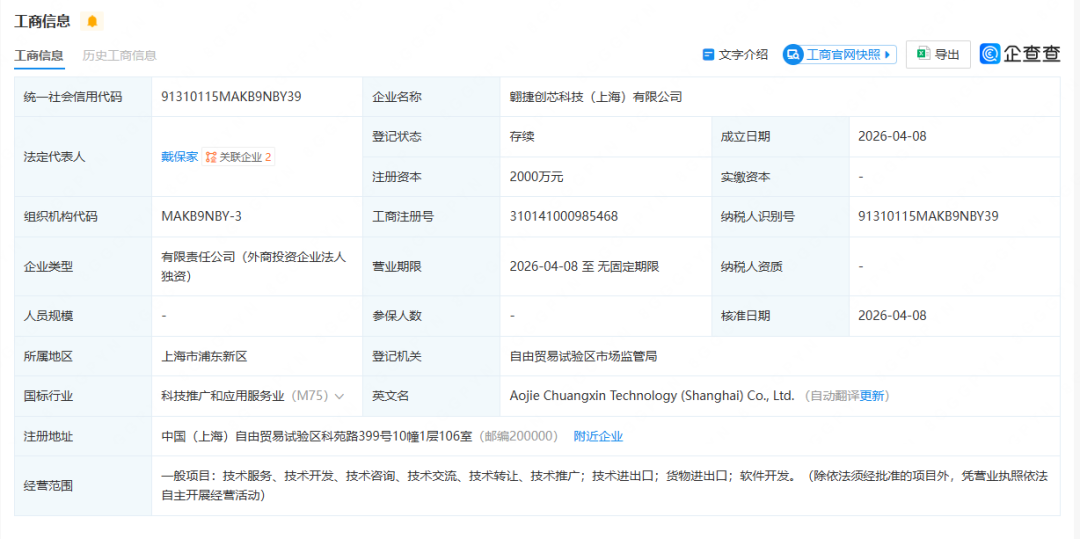Click the 附近企业 link
Image resolution: width=1080 pixels, height=539 pixels.
598,436
